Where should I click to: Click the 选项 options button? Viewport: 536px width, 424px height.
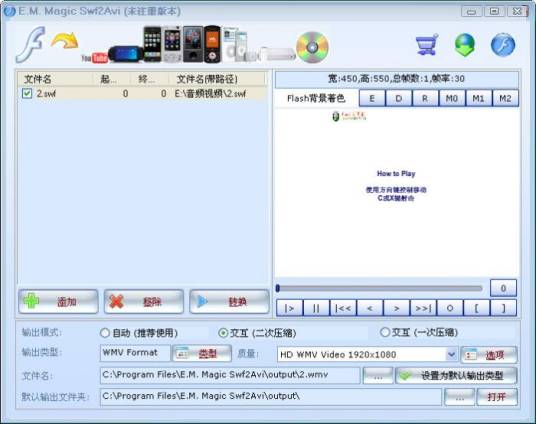pos(489,355)
